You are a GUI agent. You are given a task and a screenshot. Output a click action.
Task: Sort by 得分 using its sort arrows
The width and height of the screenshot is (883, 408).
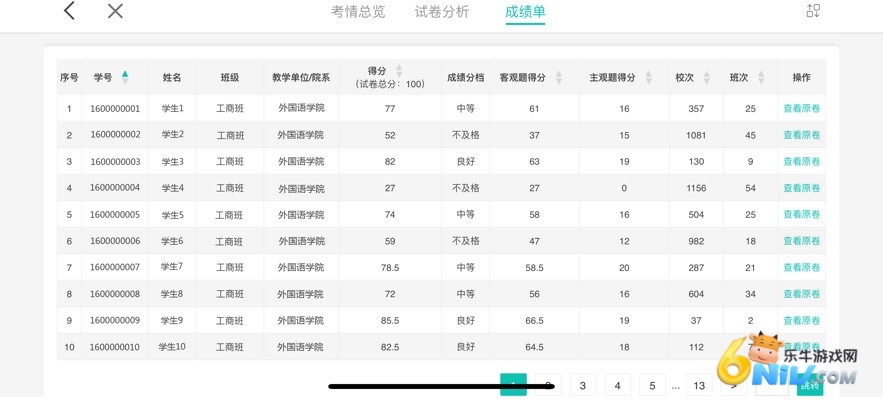399,71
